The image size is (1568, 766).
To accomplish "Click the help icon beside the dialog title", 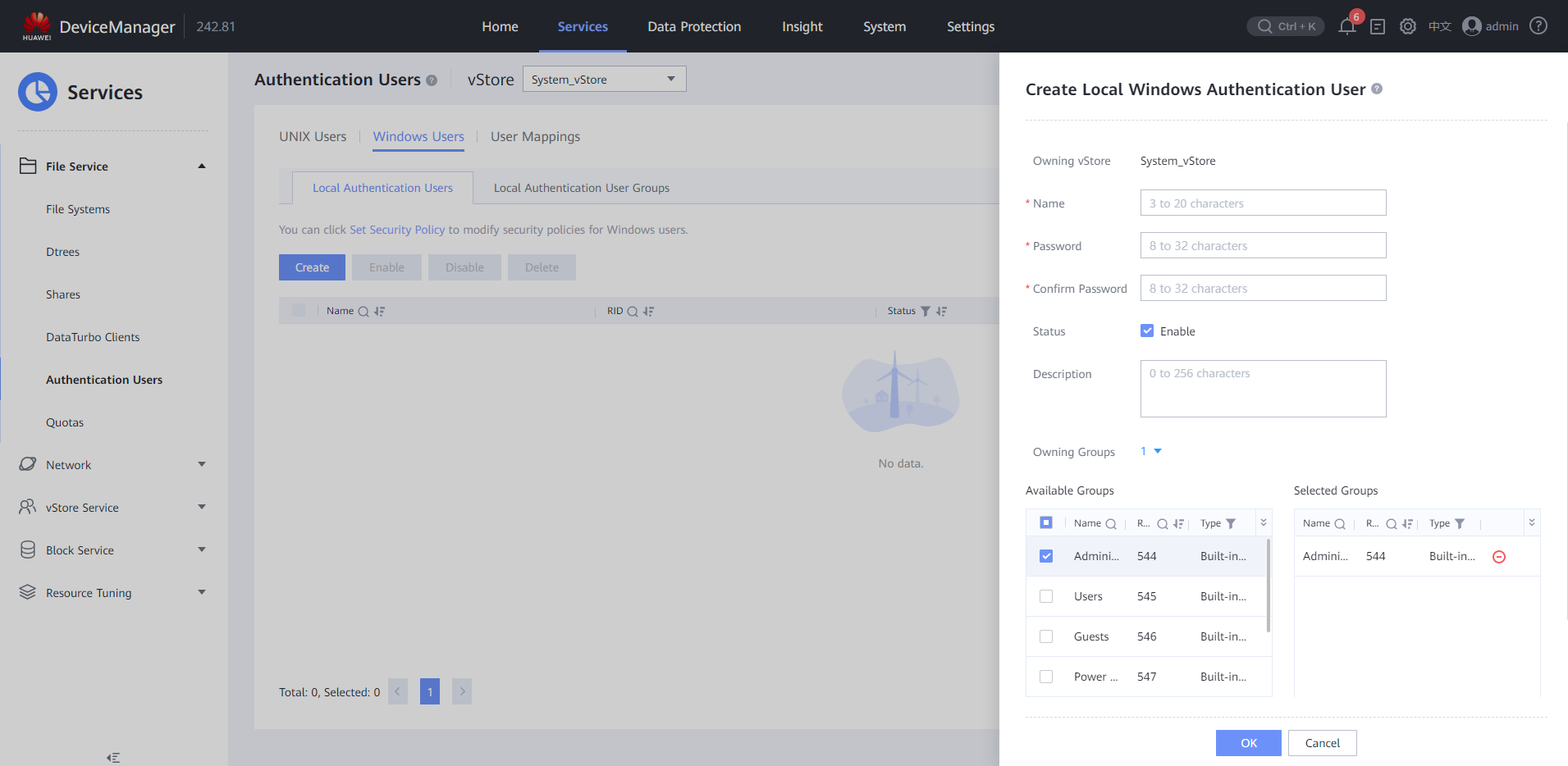I will 1377,89.
